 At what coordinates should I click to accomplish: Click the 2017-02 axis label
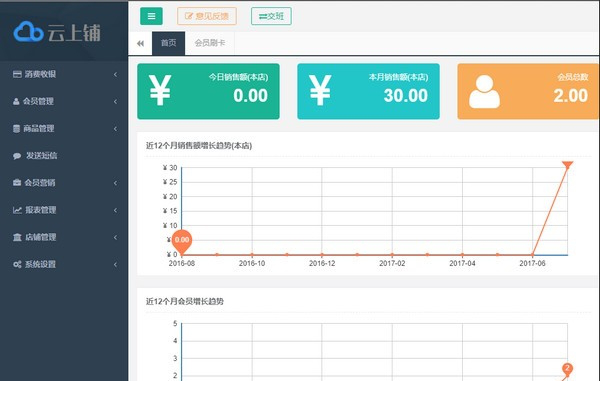tap(392, 263)
